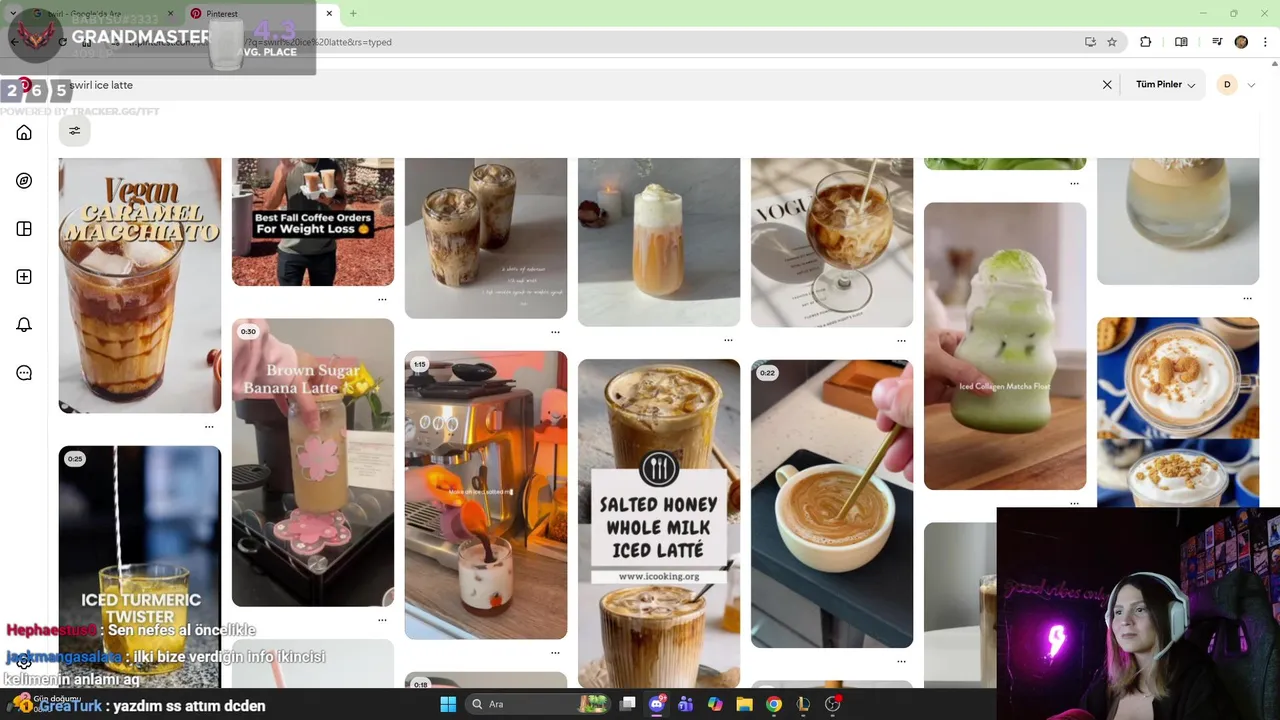Viewport: 1280px width, 720px height.
Task: Expand the accounts chevron beside the D avatar
Action: 1251,85
